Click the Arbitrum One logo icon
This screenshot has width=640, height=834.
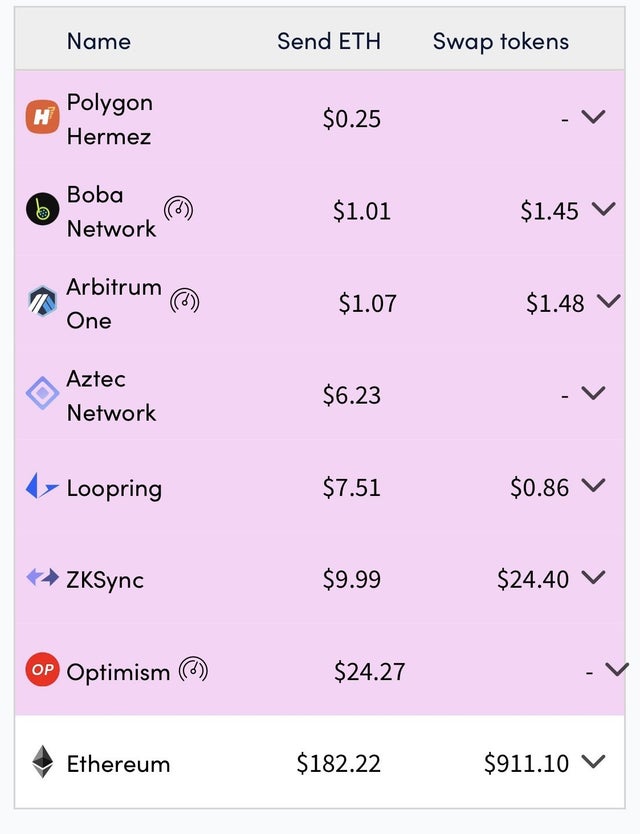click(43, 301)
